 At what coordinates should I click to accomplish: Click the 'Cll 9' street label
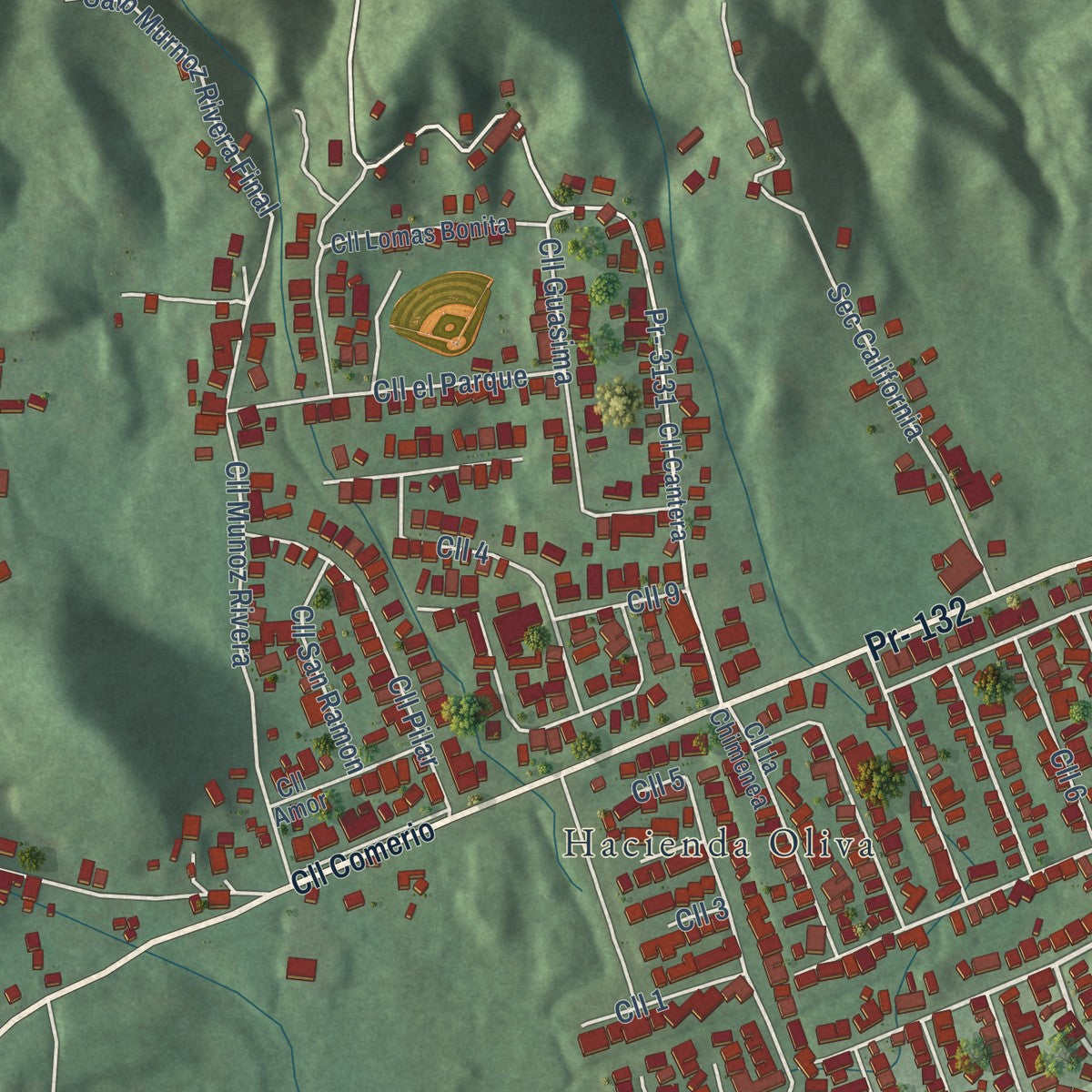[x=653, y=598]
